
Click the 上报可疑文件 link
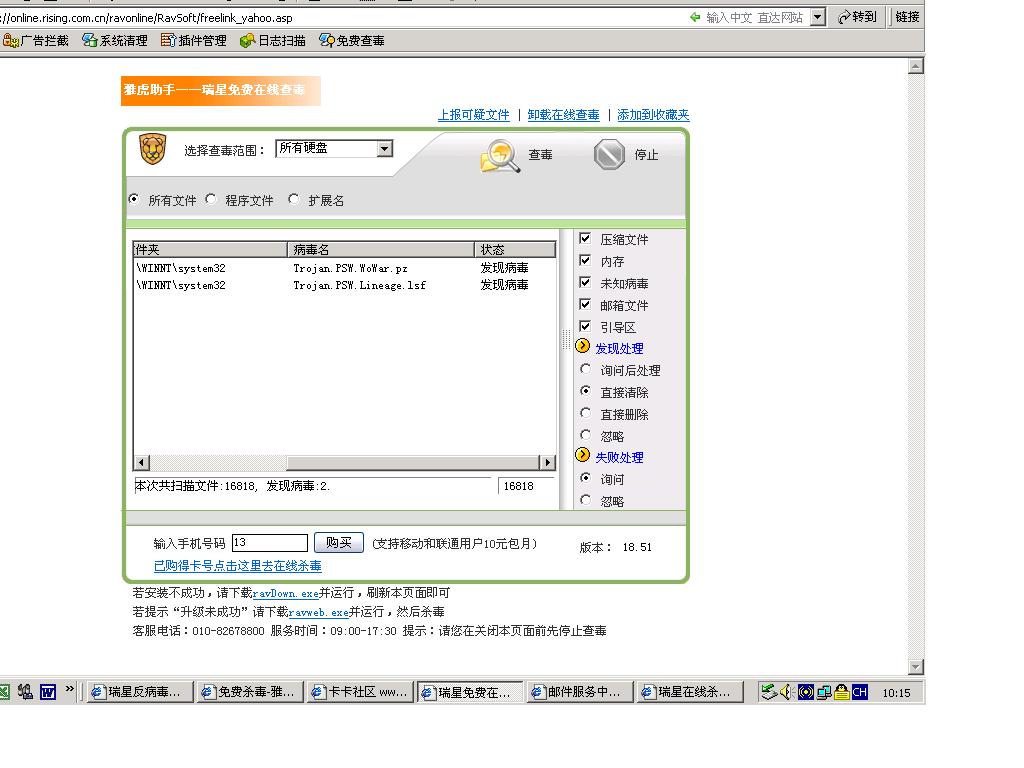473,115
